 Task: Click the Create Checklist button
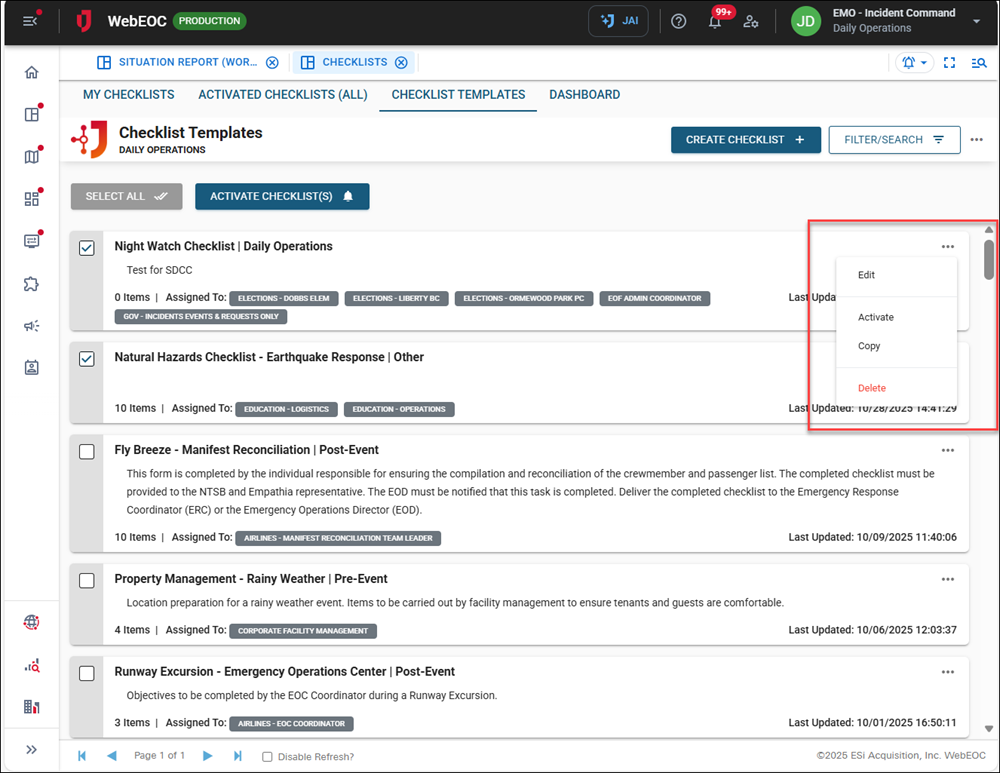tap(746, 140)
